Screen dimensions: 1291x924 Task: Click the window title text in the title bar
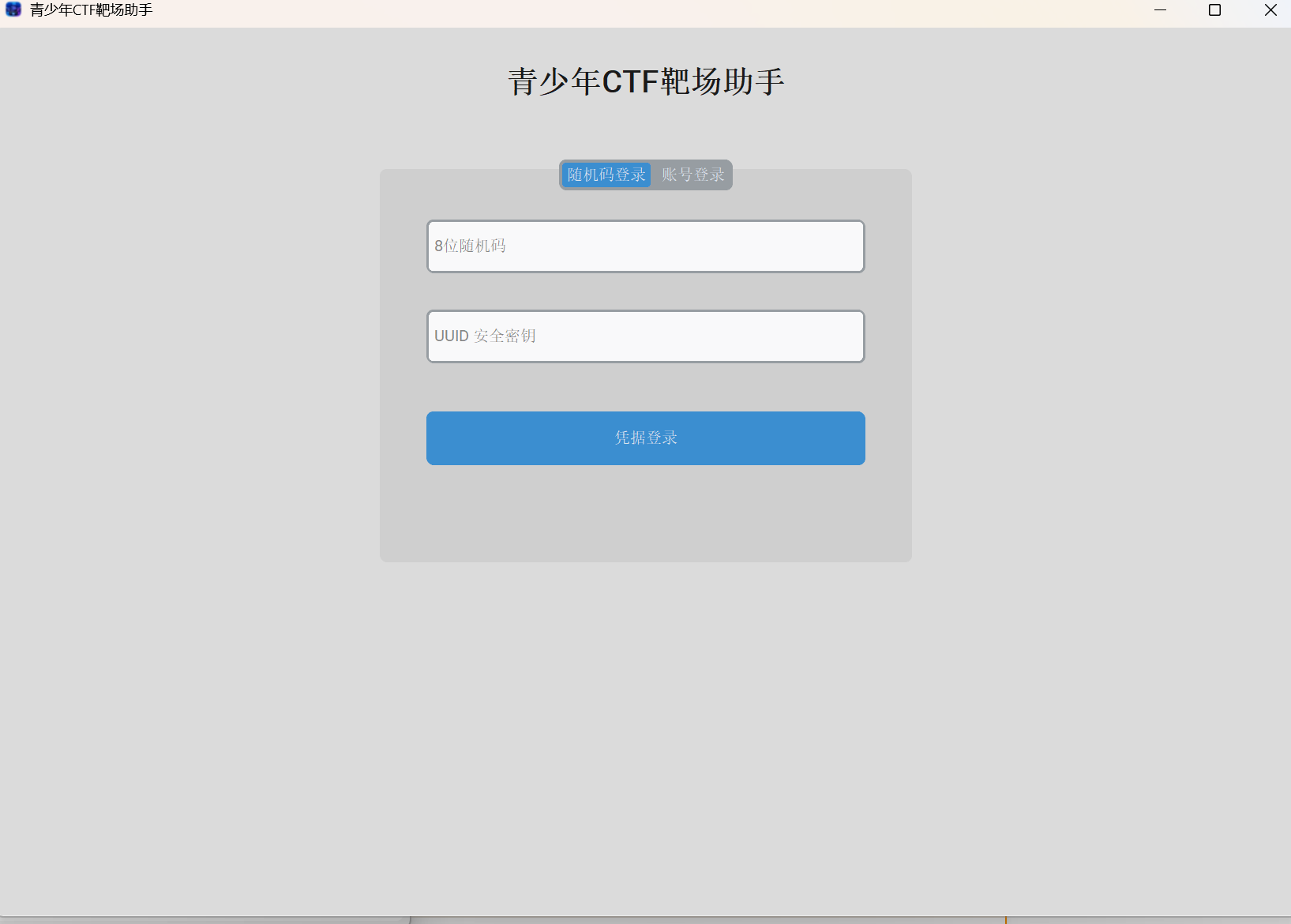coord(91,10)
